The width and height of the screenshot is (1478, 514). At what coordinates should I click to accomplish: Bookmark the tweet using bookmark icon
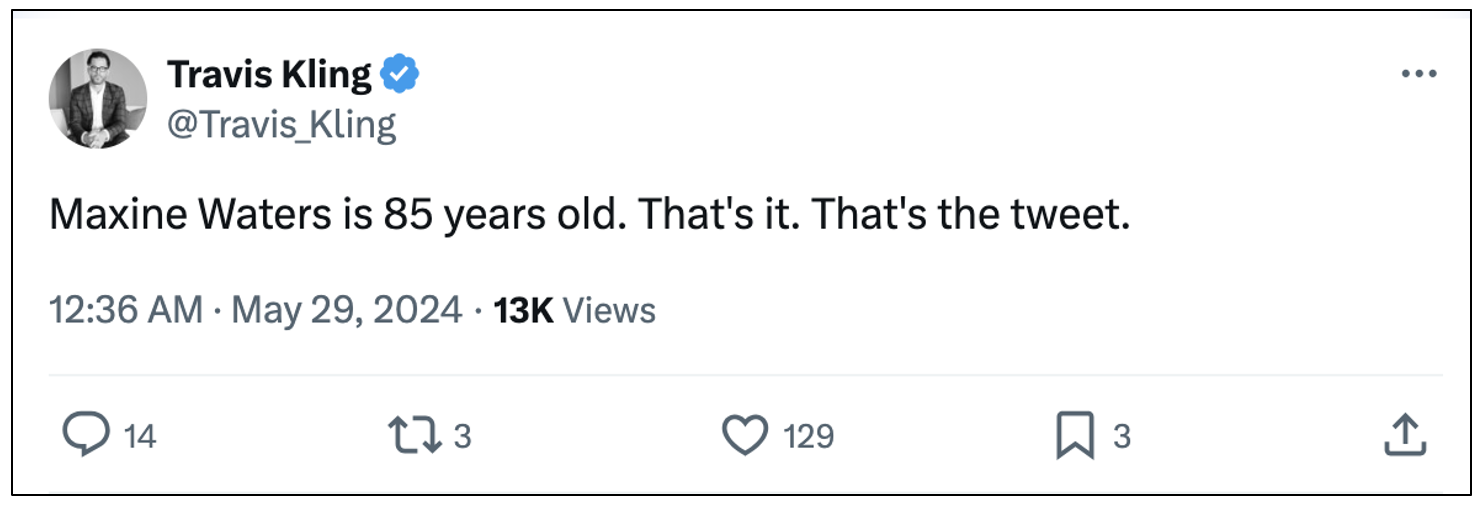click(x=1075, y=436)
